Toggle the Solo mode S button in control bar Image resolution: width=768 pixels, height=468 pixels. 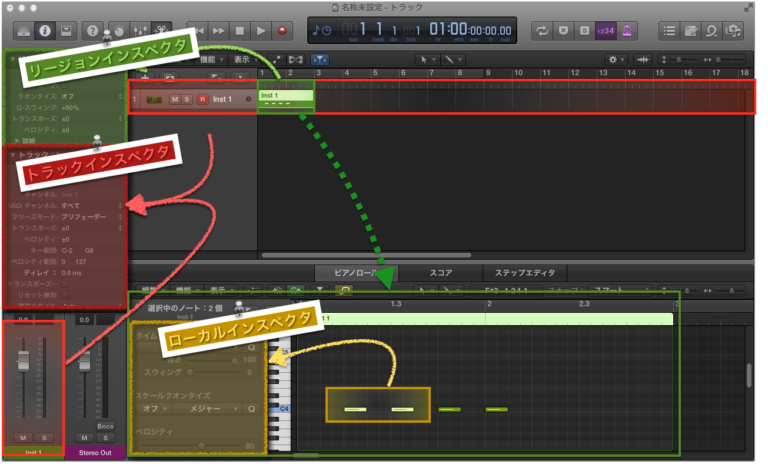pos(584,31)
